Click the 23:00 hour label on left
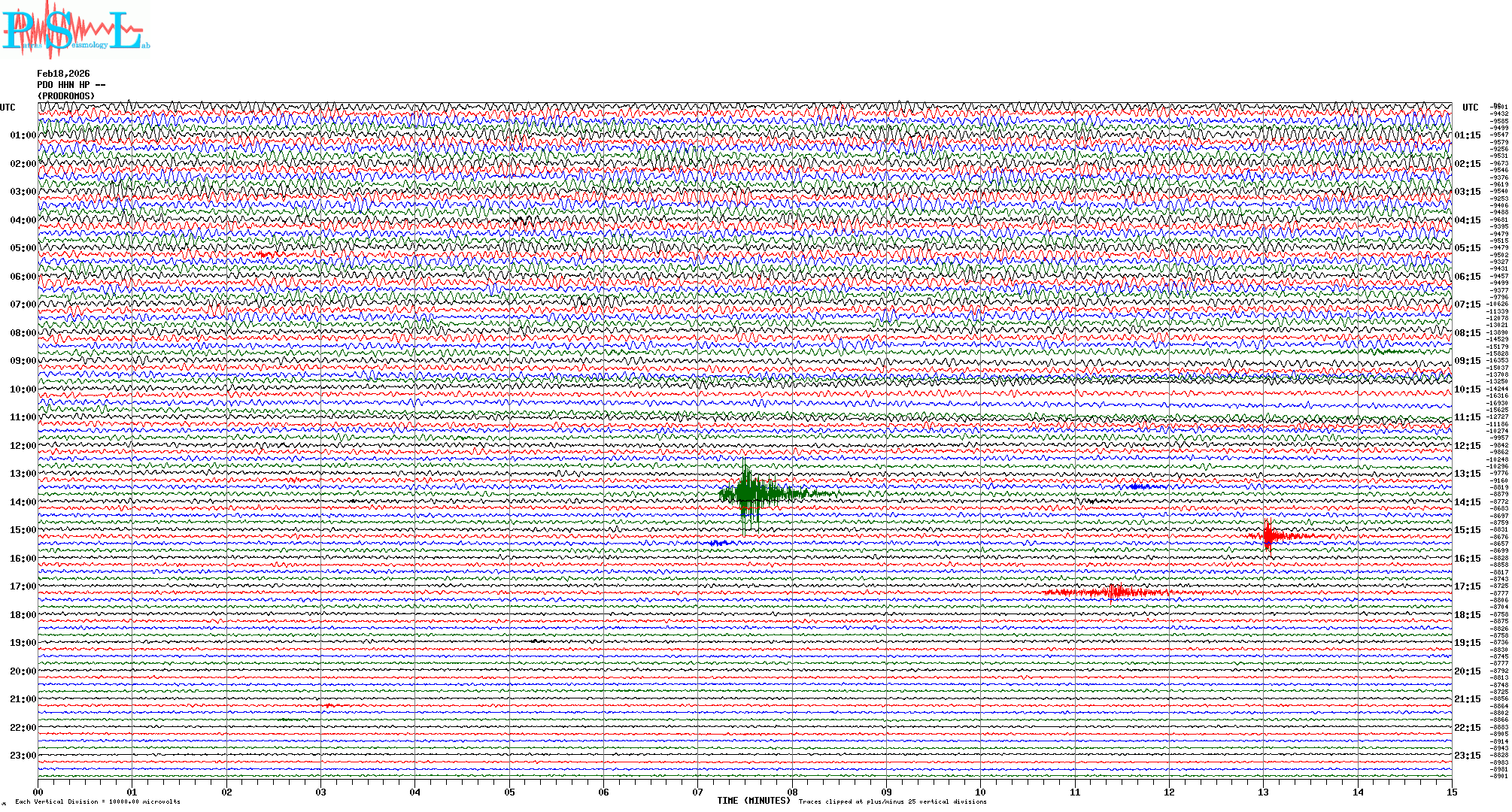 tap(23, 756)
